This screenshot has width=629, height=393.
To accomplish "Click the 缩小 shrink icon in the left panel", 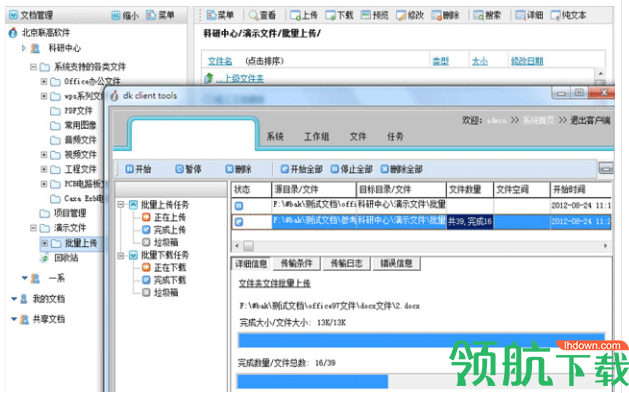I will pos(116,15).
